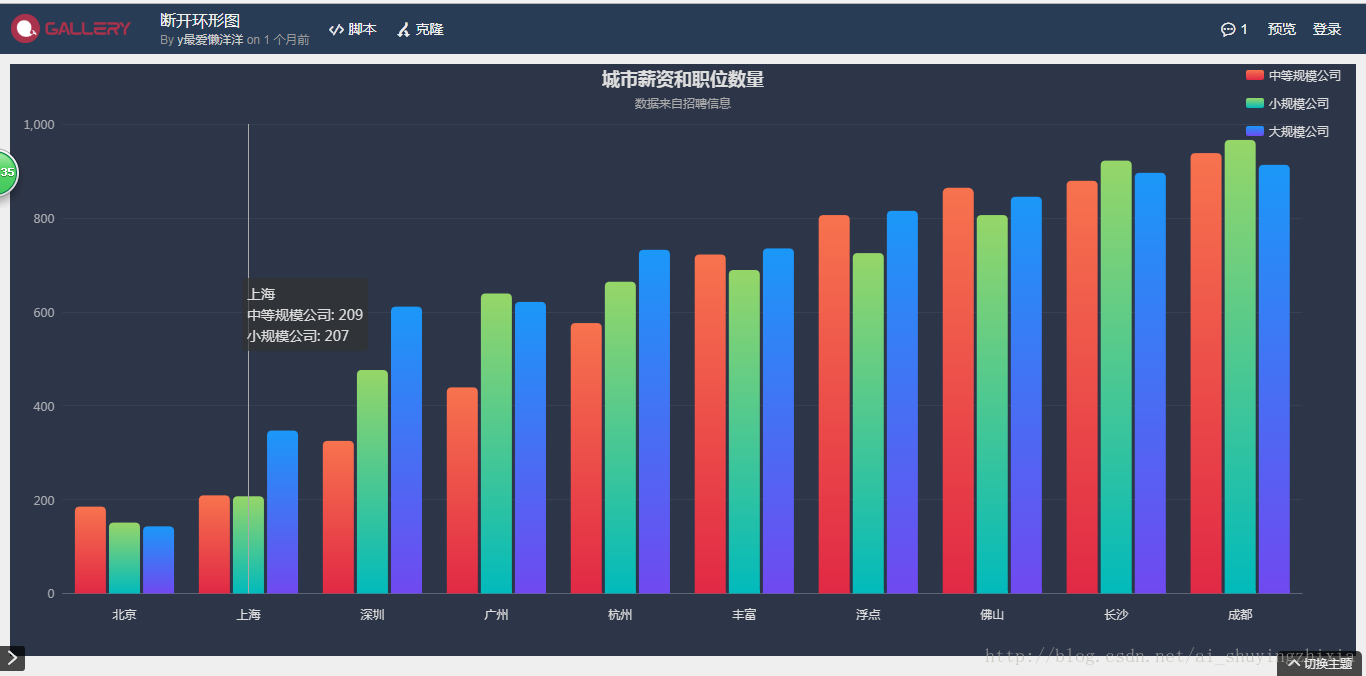Click the green circle badge 35
1366x676 pixels.
tap(4, 172)
